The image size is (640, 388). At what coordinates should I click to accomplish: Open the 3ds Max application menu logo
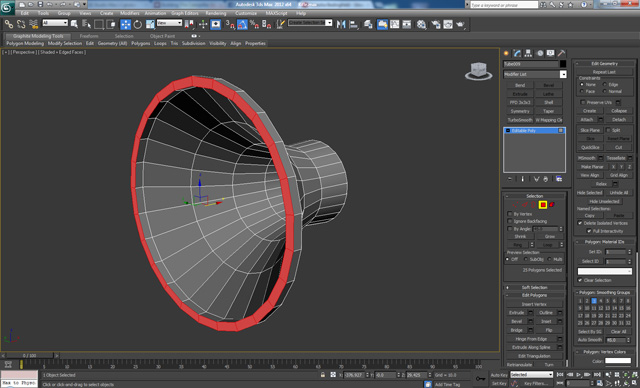coord(7,7)
